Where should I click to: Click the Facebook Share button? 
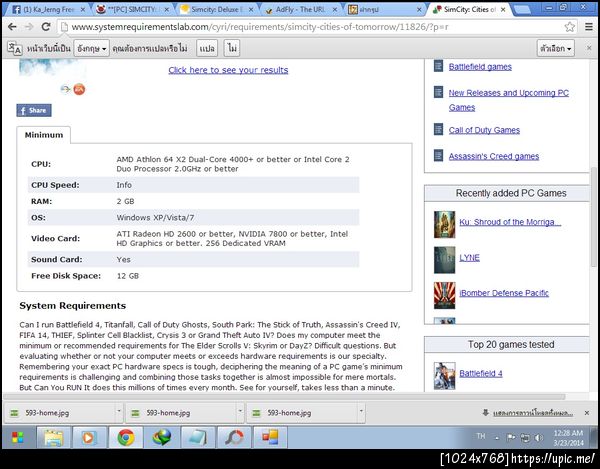click(34, 110)
